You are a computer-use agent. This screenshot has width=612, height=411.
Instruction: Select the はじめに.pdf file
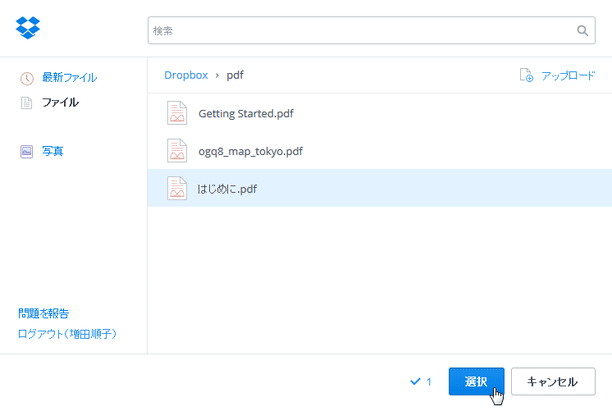[x=380, y=188]
